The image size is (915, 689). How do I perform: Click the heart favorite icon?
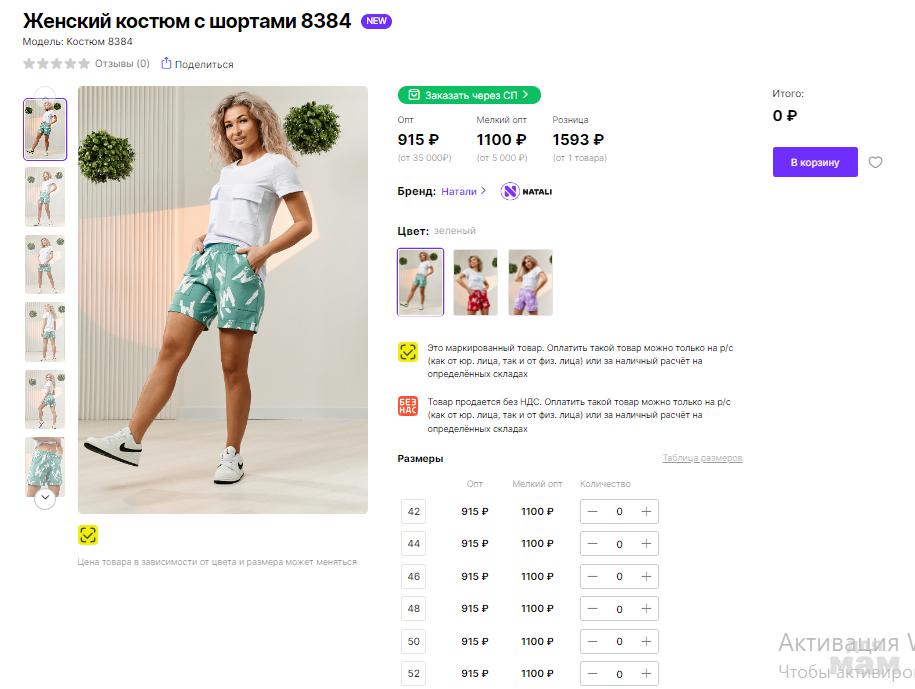point(875,162)
